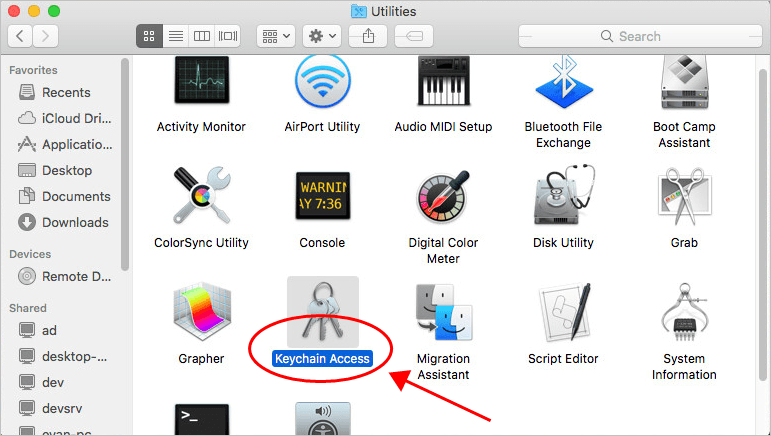Switch to column view
771x436 pixels.
click(x=202, y=36)
